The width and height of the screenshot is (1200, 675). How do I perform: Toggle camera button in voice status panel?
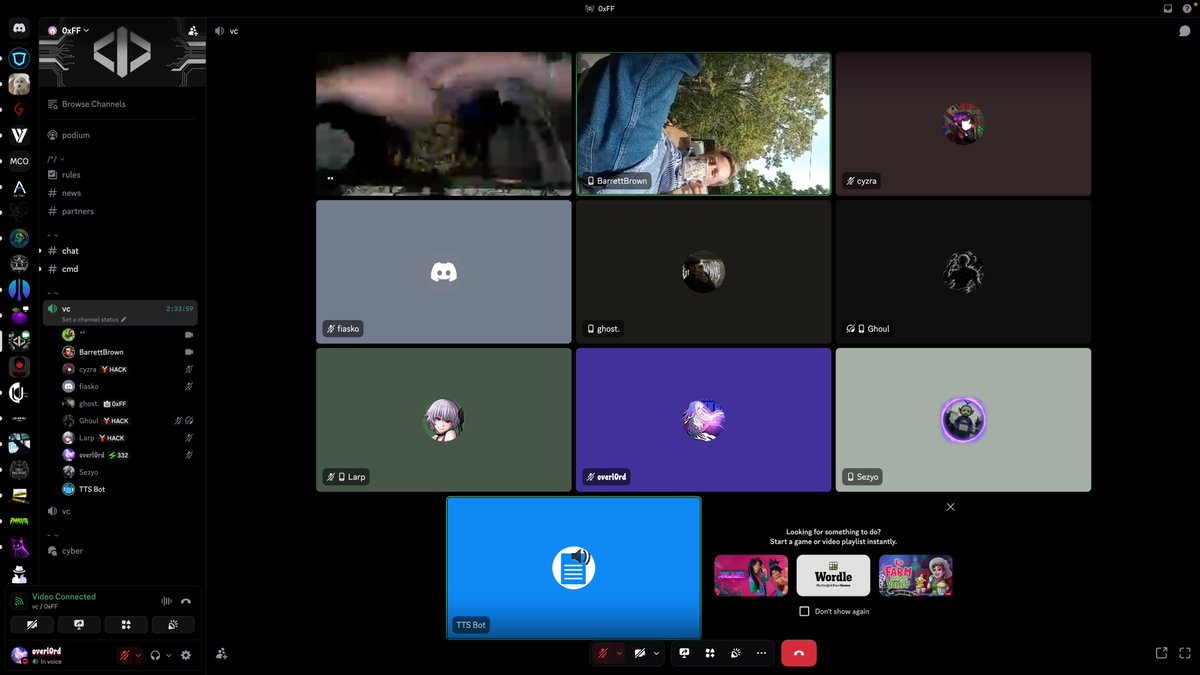[33, 624]
